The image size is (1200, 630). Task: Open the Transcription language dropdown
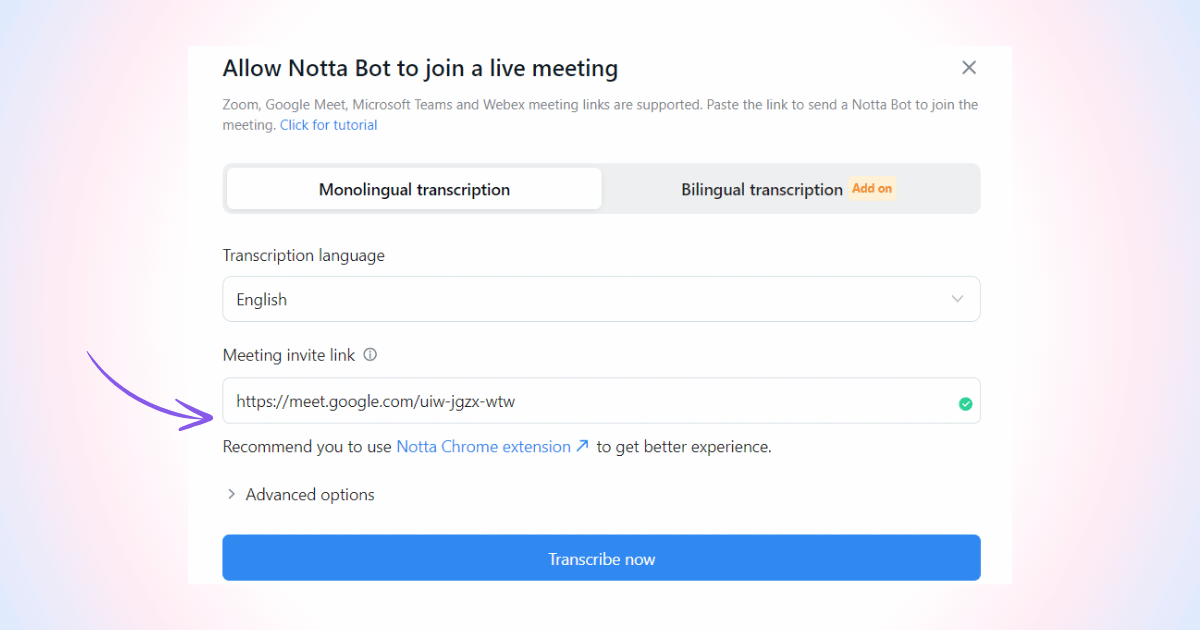tap(601, 299)
